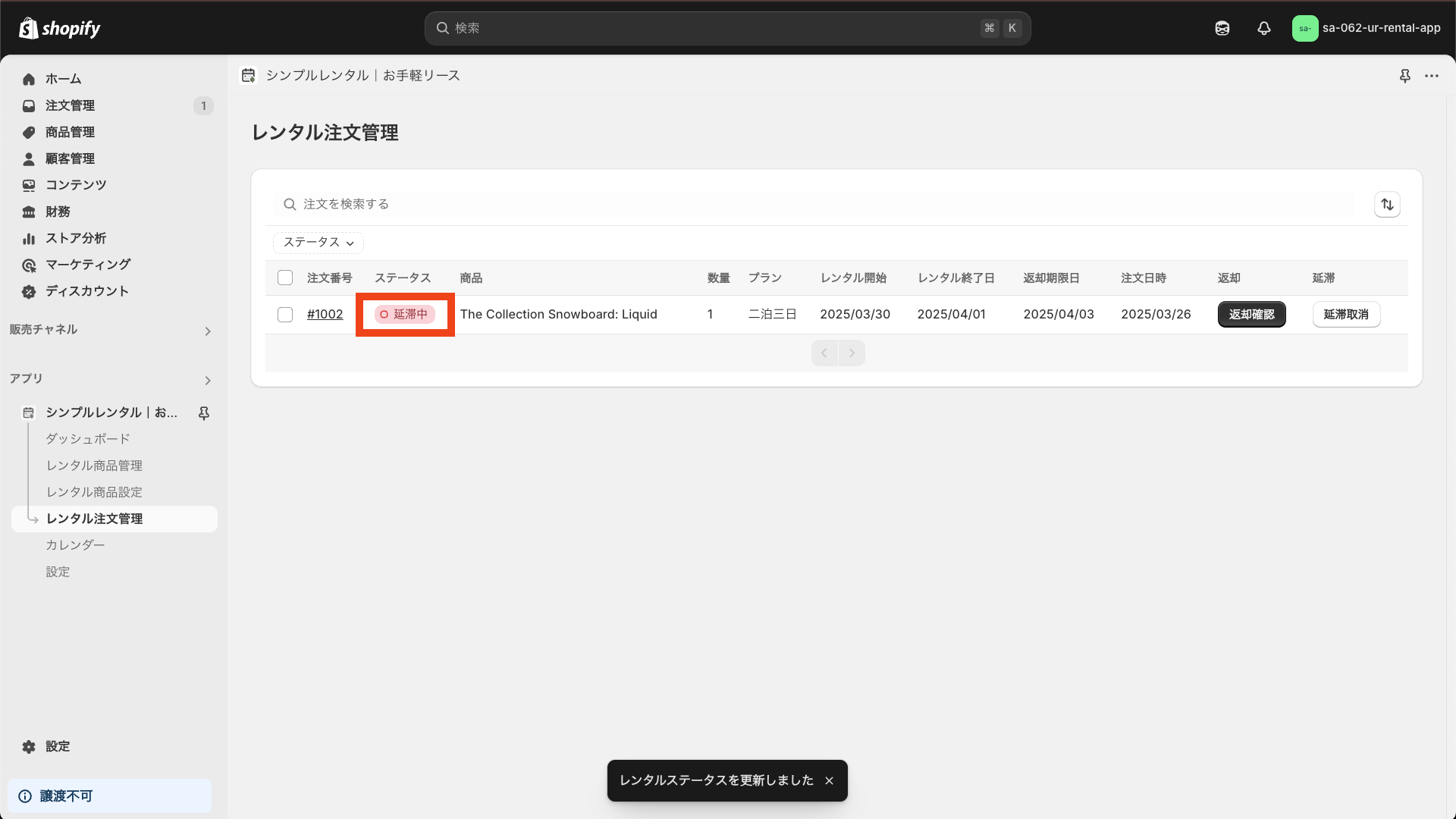Open order #1002 link

coord(325,314)
